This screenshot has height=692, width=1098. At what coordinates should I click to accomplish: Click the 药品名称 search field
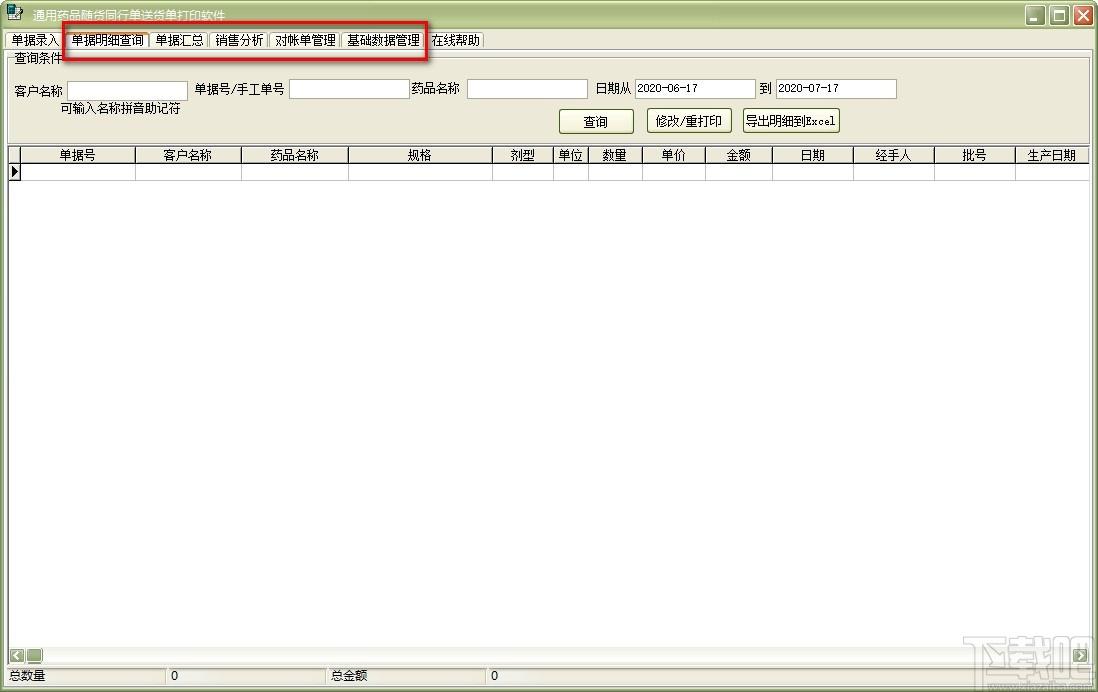(527, 89)
